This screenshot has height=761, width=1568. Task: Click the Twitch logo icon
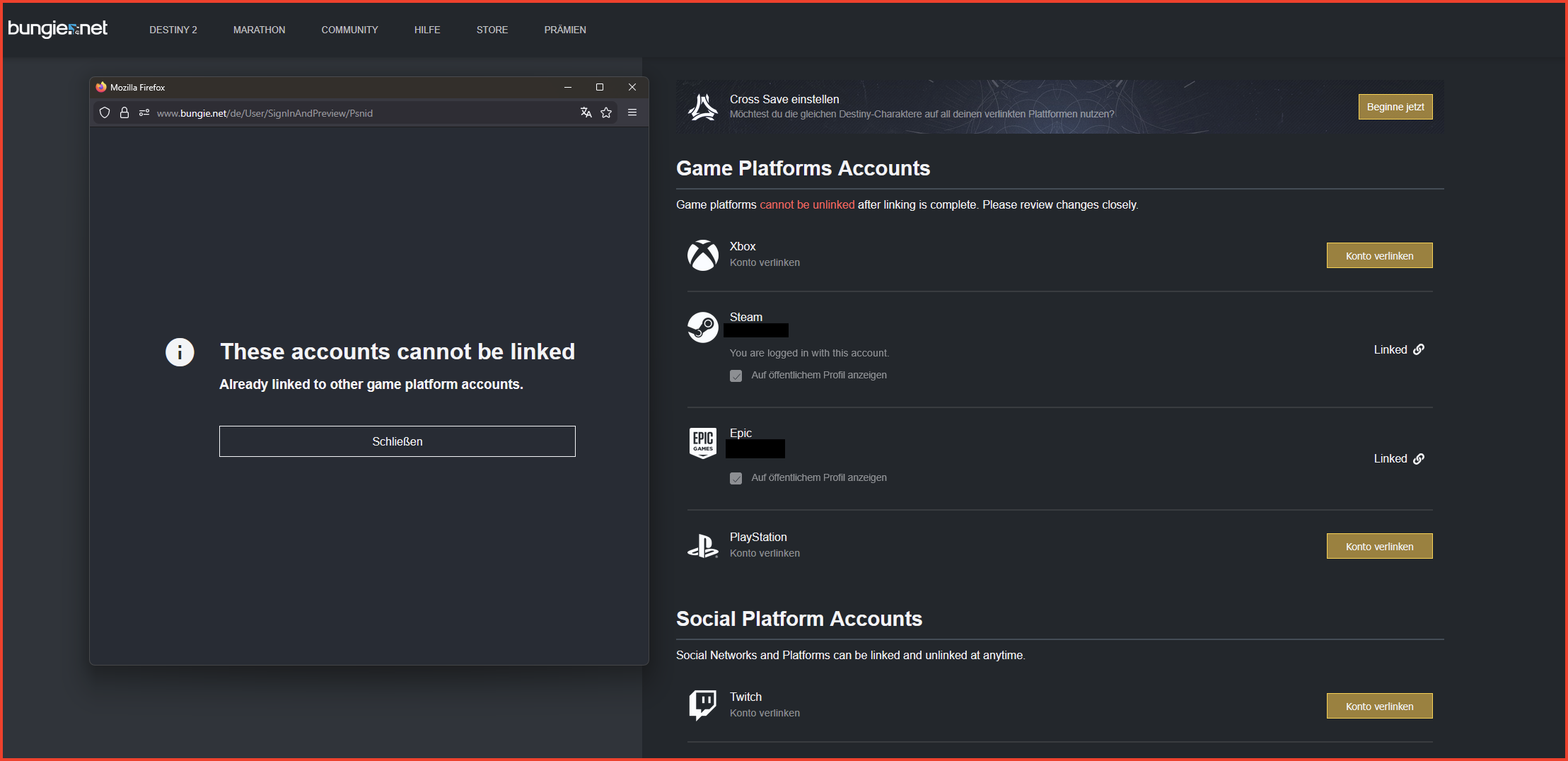702,705
